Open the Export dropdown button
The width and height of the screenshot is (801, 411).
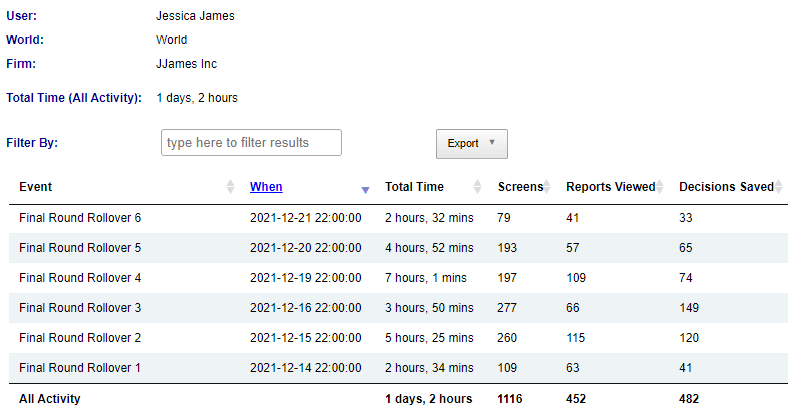point(472,143)
